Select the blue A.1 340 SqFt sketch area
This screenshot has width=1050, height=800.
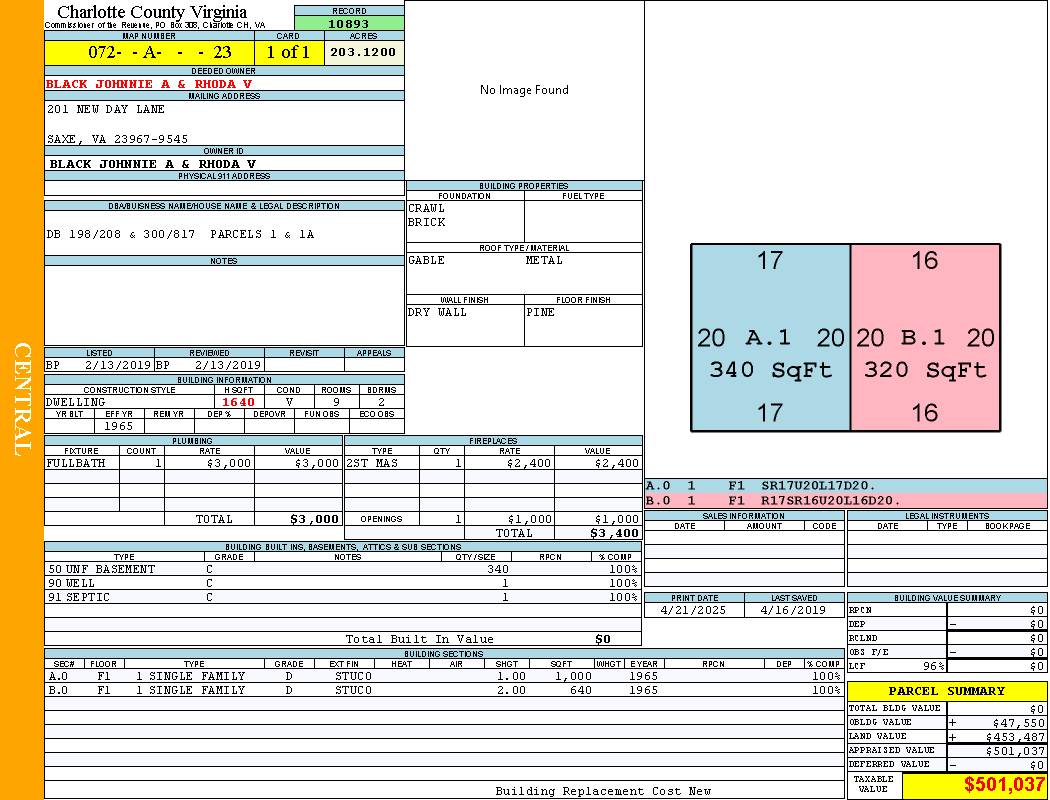coord(770,338)
